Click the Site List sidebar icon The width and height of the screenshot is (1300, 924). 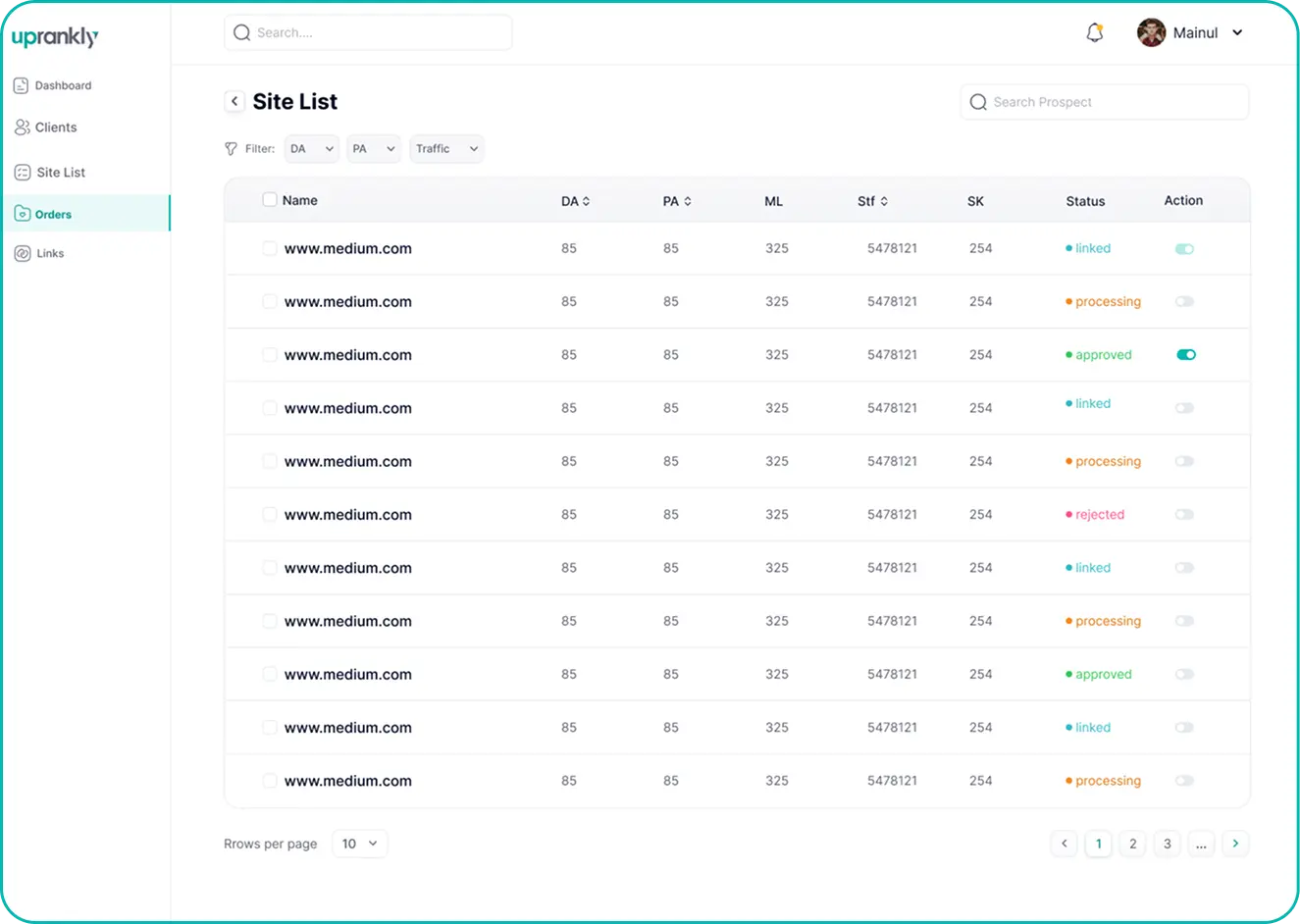22,173
